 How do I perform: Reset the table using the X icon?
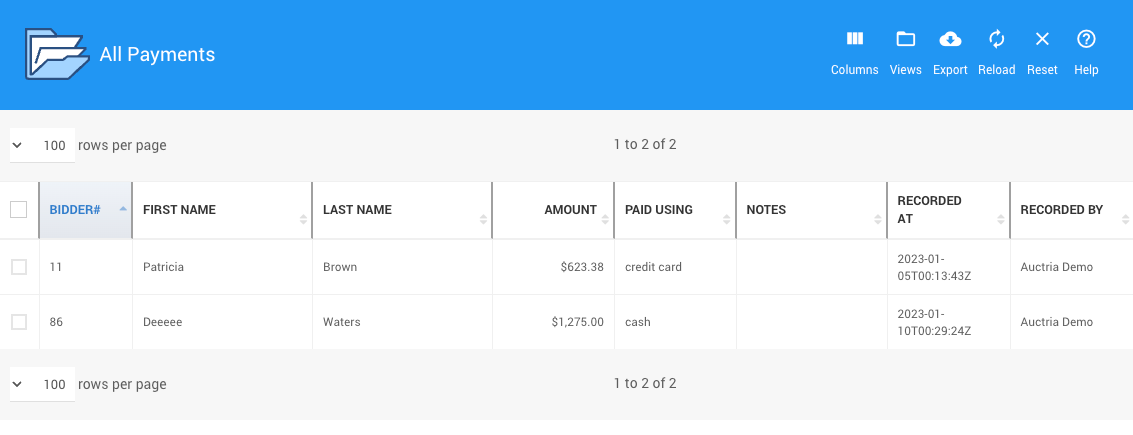[x=1042, y=40]
